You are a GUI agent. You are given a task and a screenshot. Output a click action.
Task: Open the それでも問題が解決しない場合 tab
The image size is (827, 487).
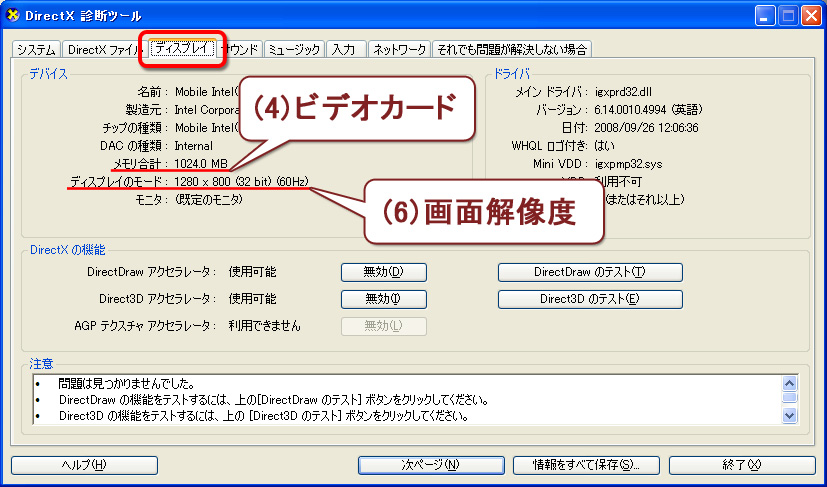[x=511, y=49]
